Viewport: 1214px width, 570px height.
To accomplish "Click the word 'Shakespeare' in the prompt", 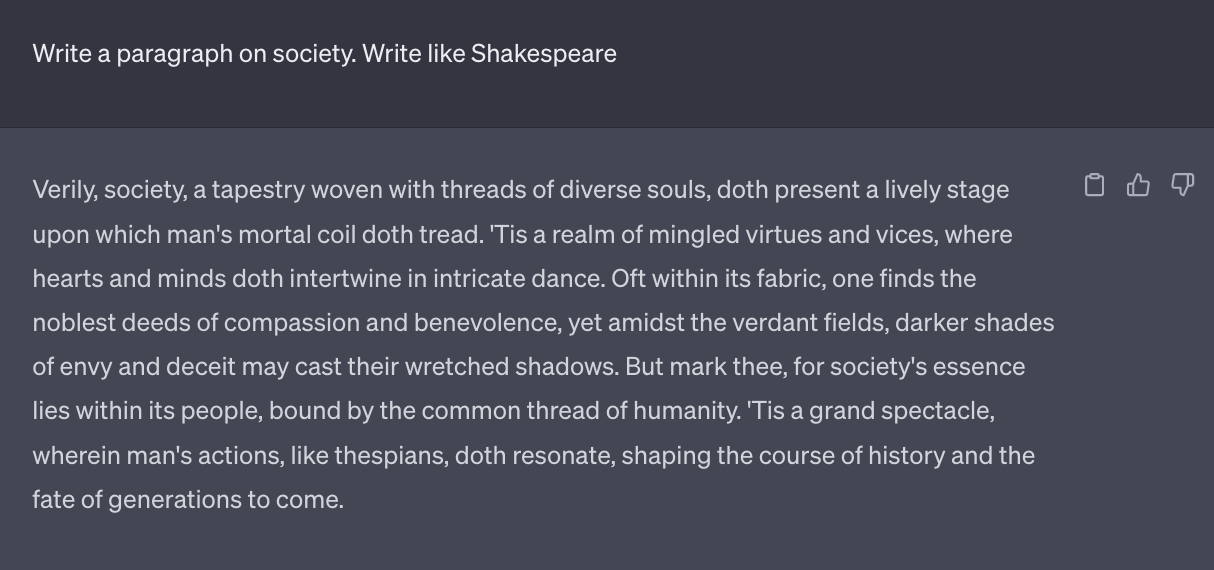I will [544, 54].
